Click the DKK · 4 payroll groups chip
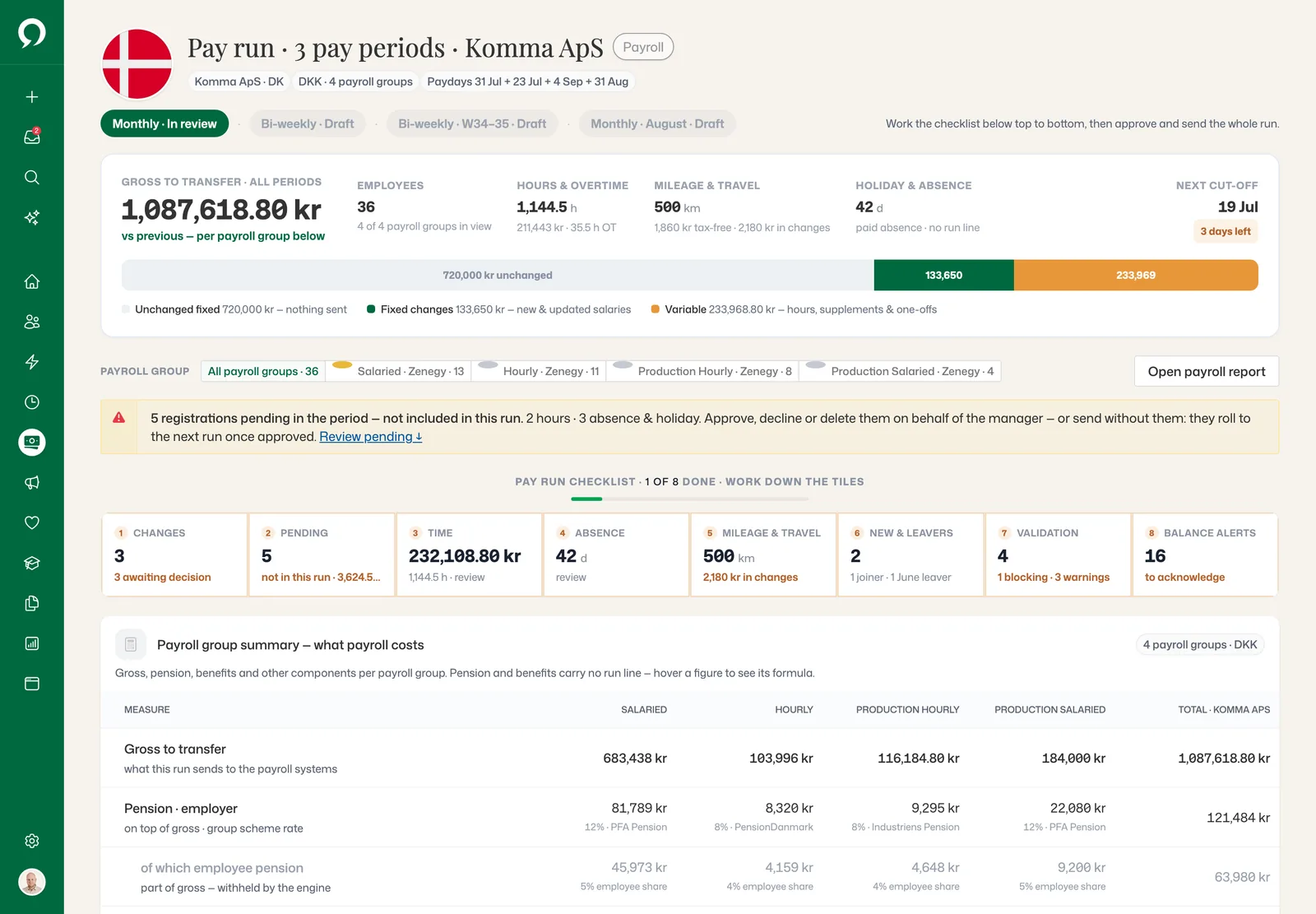This screenshot has height=914, width=1316. [355, 81]
